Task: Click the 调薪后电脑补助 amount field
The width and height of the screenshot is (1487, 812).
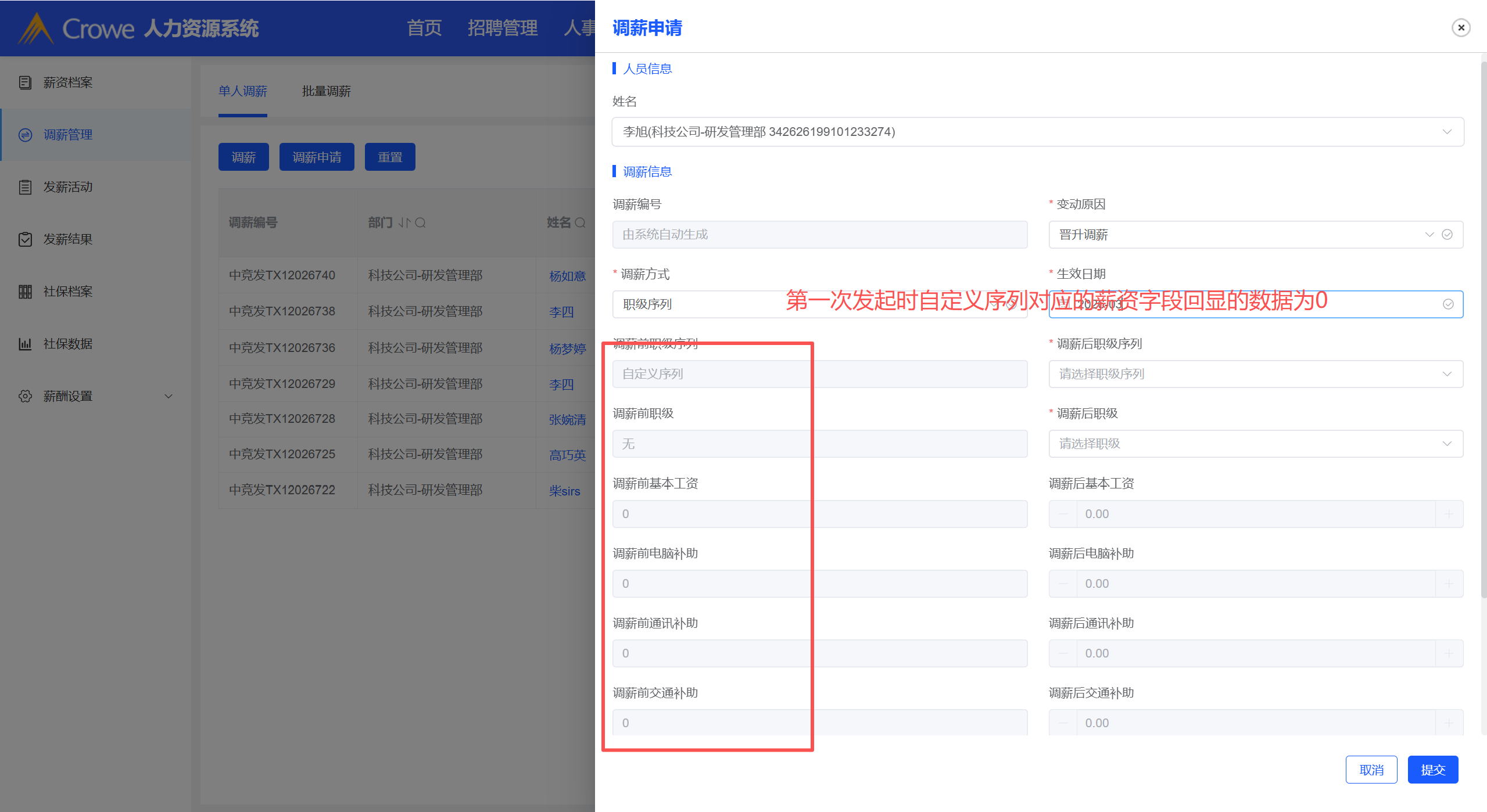Action: (1255, 584)
